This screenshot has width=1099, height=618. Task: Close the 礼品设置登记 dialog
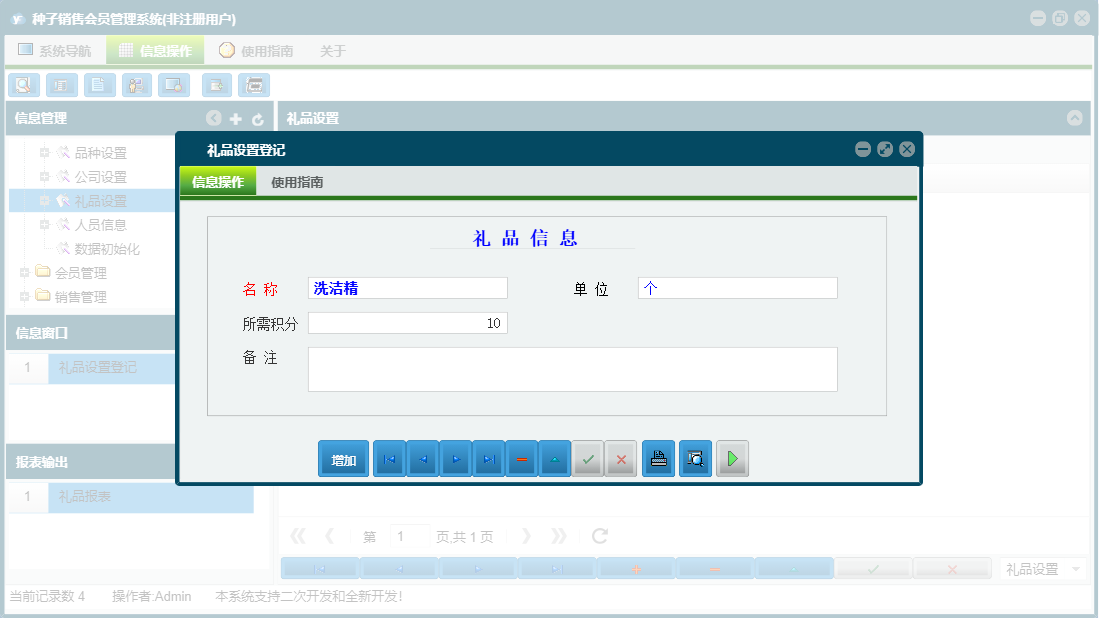click(x=907, y=149)
